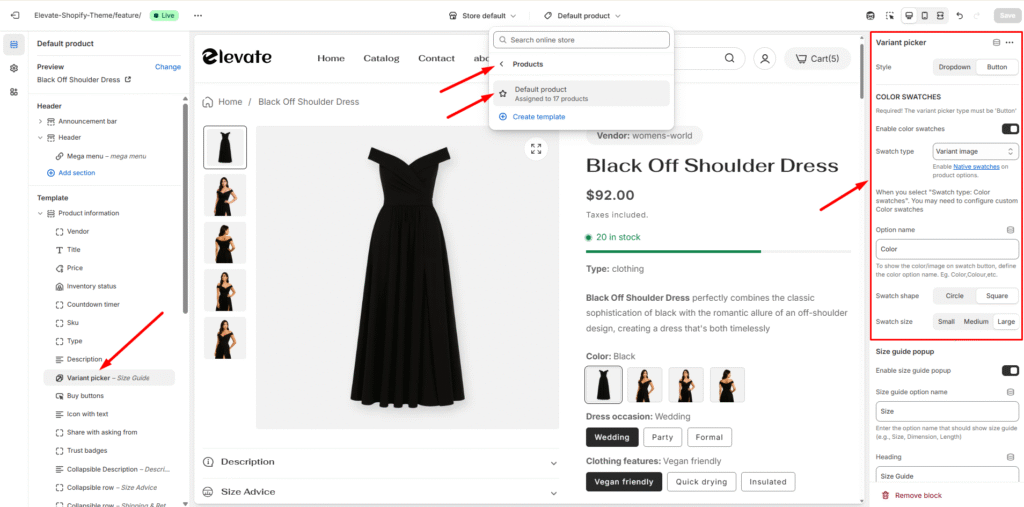This screenshot has height=507, width=1024.
Task: Select the Buy buttons block
Action: coord(85,396)
